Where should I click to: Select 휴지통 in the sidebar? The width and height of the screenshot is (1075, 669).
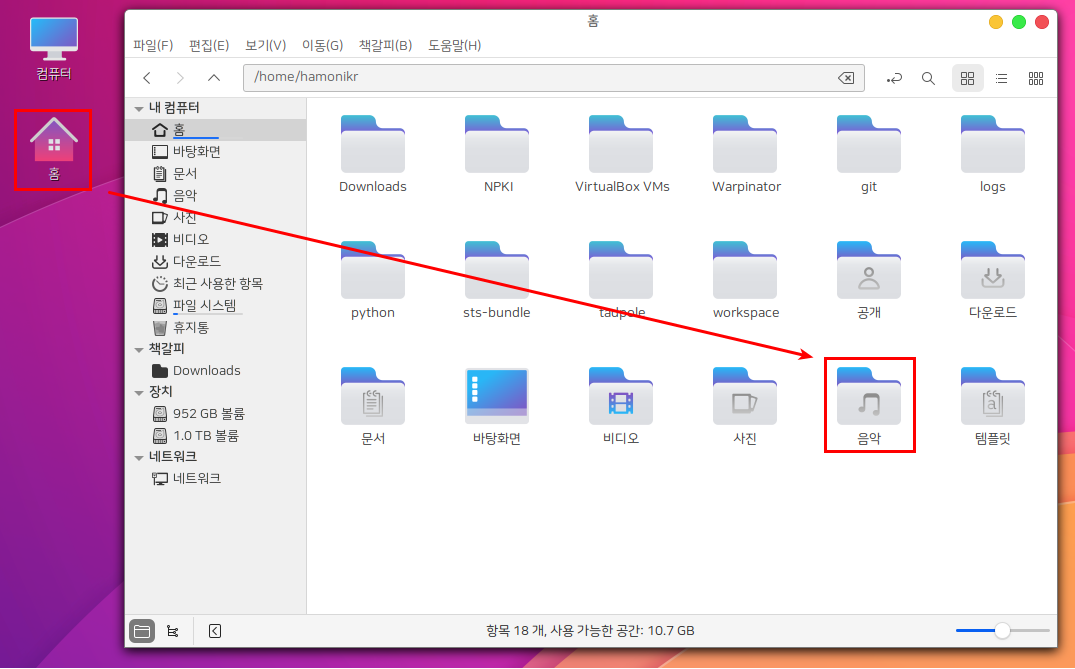[x=190, y=327]
